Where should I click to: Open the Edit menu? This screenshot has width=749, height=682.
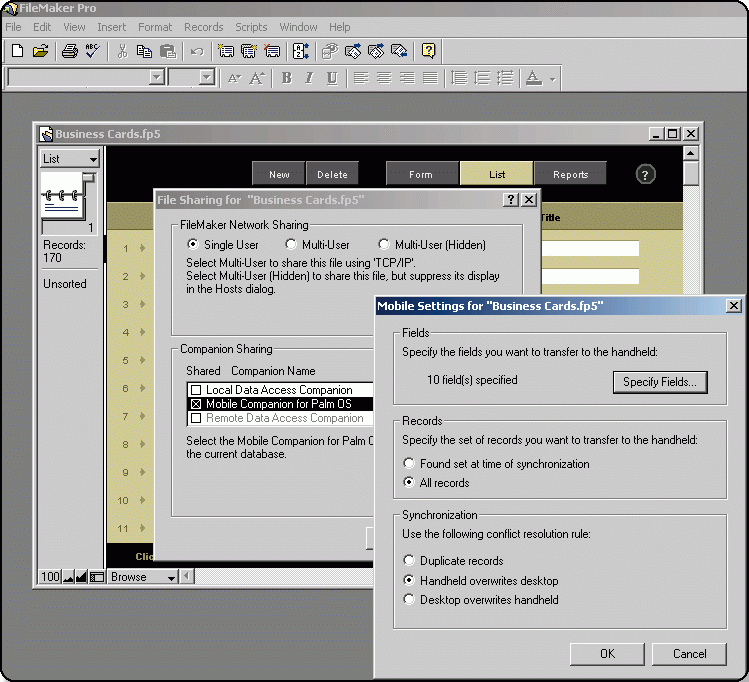[42, 27]
